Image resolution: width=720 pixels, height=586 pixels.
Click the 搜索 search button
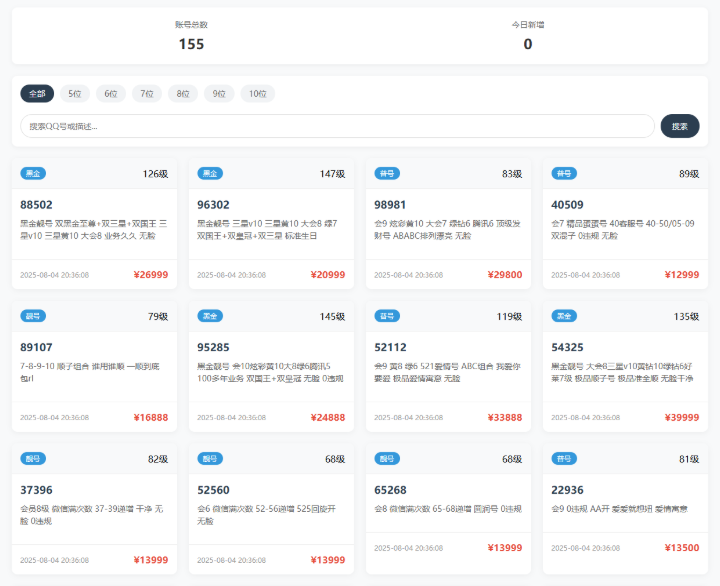680,126
